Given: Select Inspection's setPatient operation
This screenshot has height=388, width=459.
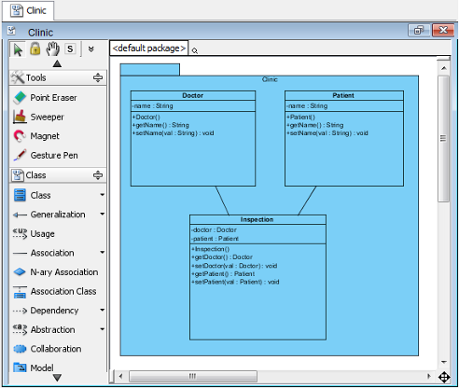Looking at the screenshot, I should (x=235, y=282).
